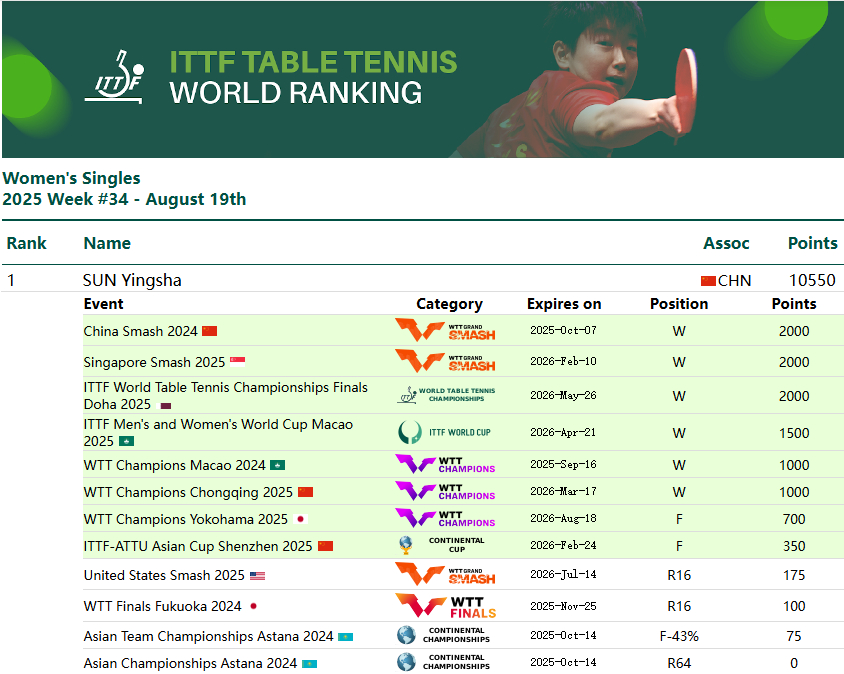Select the China Smash 2024 event name
Image resolution: width=844 pixels, height=674 pixels.
click(140, 331)
